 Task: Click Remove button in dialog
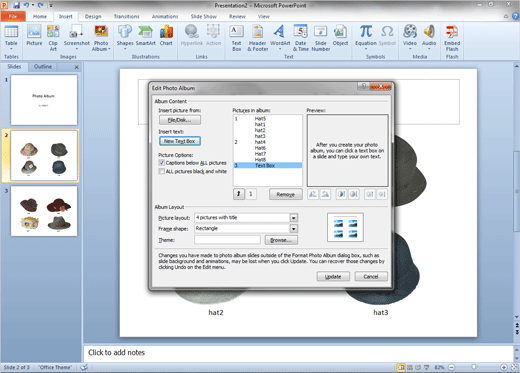(286, 194)
